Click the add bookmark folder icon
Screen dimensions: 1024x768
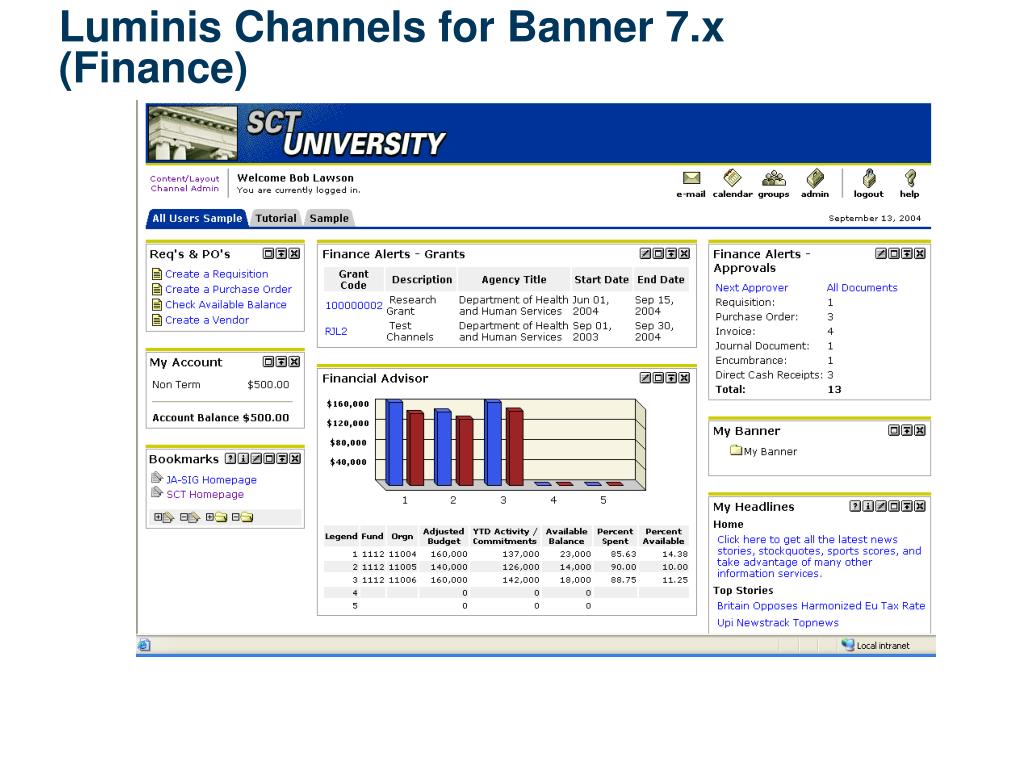[216, 517]
